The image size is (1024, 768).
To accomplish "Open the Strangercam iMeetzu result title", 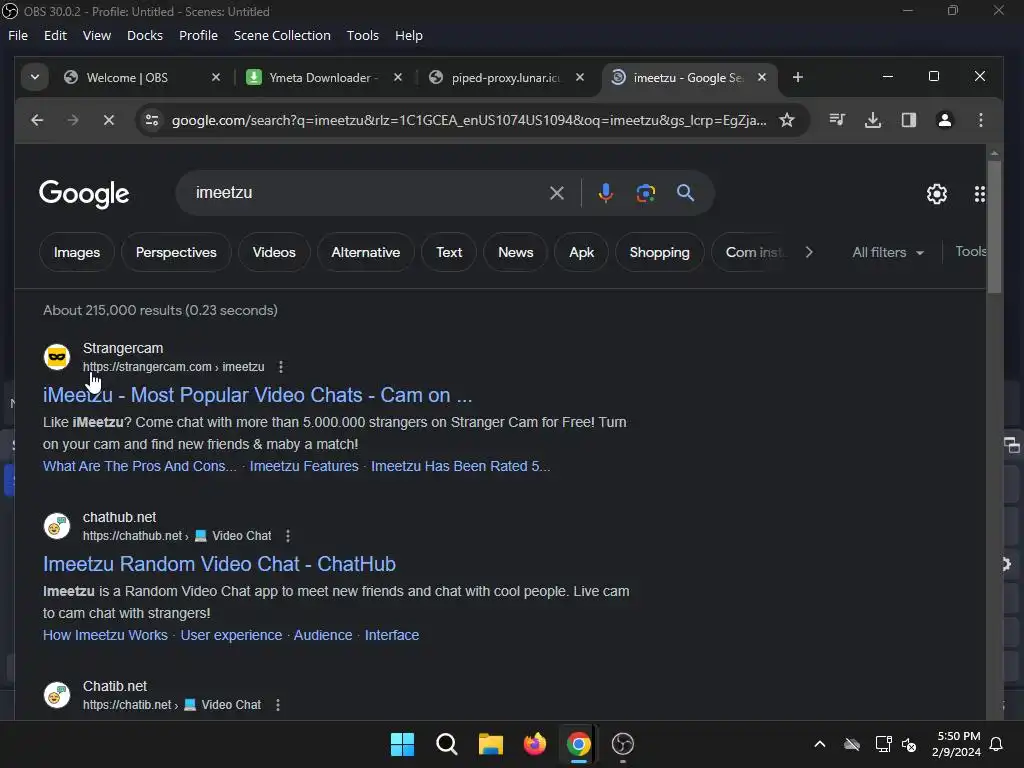I will 257,395.
